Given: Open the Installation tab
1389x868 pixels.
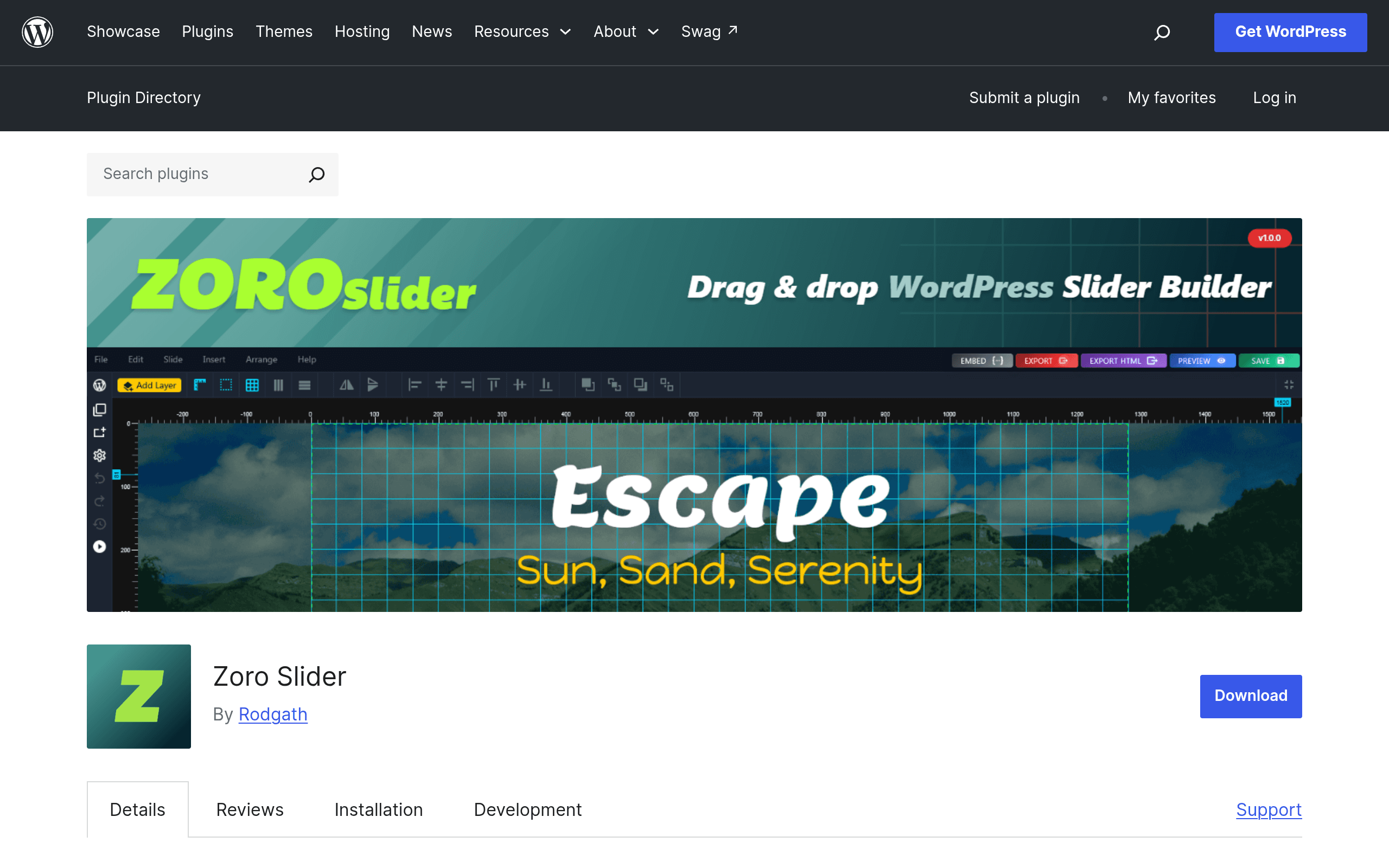Looking at the screenshot, I should pos(378,809).
